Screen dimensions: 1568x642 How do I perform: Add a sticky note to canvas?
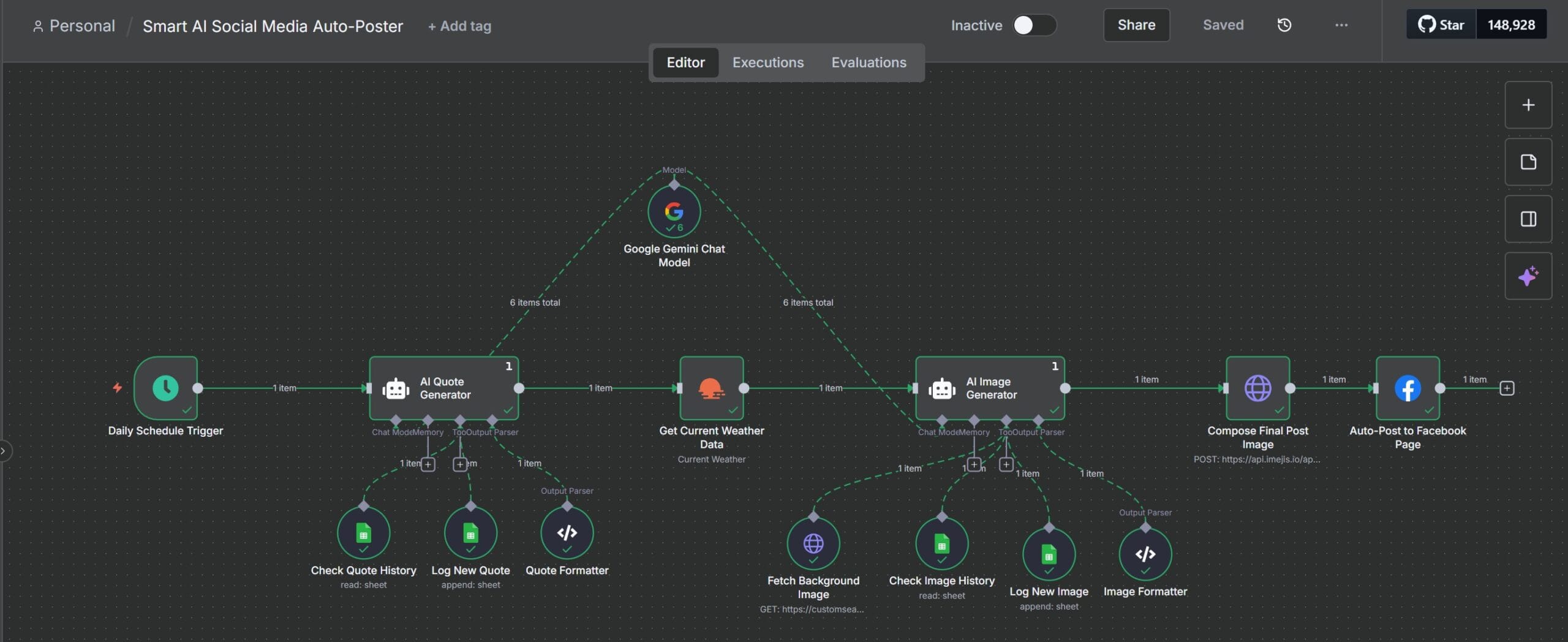tap(1528, 162)
